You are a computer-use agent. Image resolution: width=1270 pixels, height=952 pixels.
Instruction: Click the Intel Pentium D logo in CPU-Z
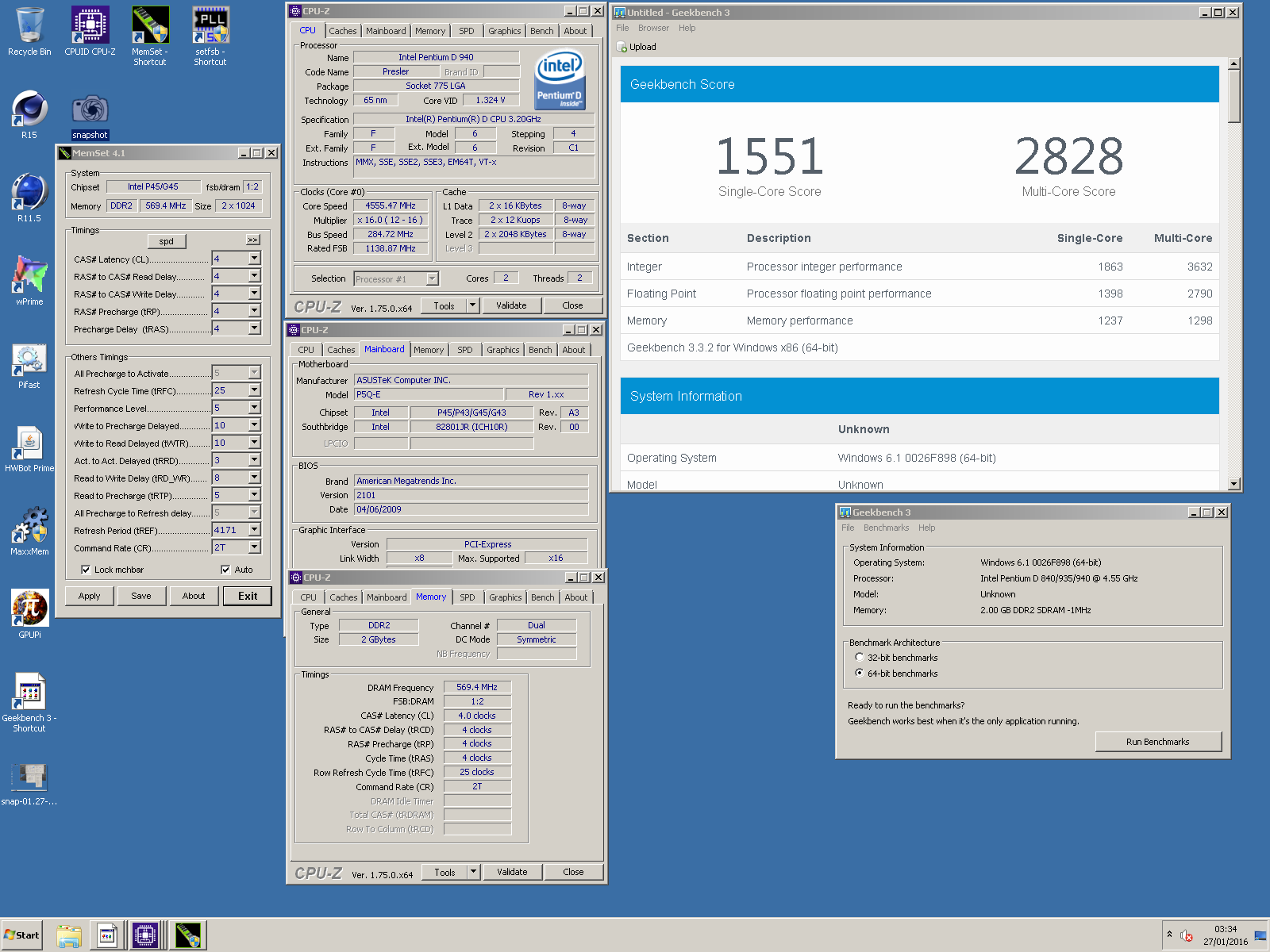[x=560, y=79]
